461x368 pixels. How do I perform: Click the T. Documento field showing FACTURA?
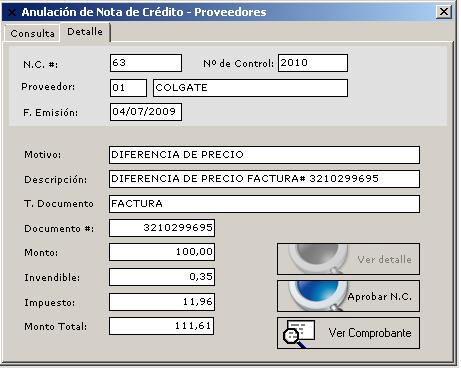coord(264,204)
